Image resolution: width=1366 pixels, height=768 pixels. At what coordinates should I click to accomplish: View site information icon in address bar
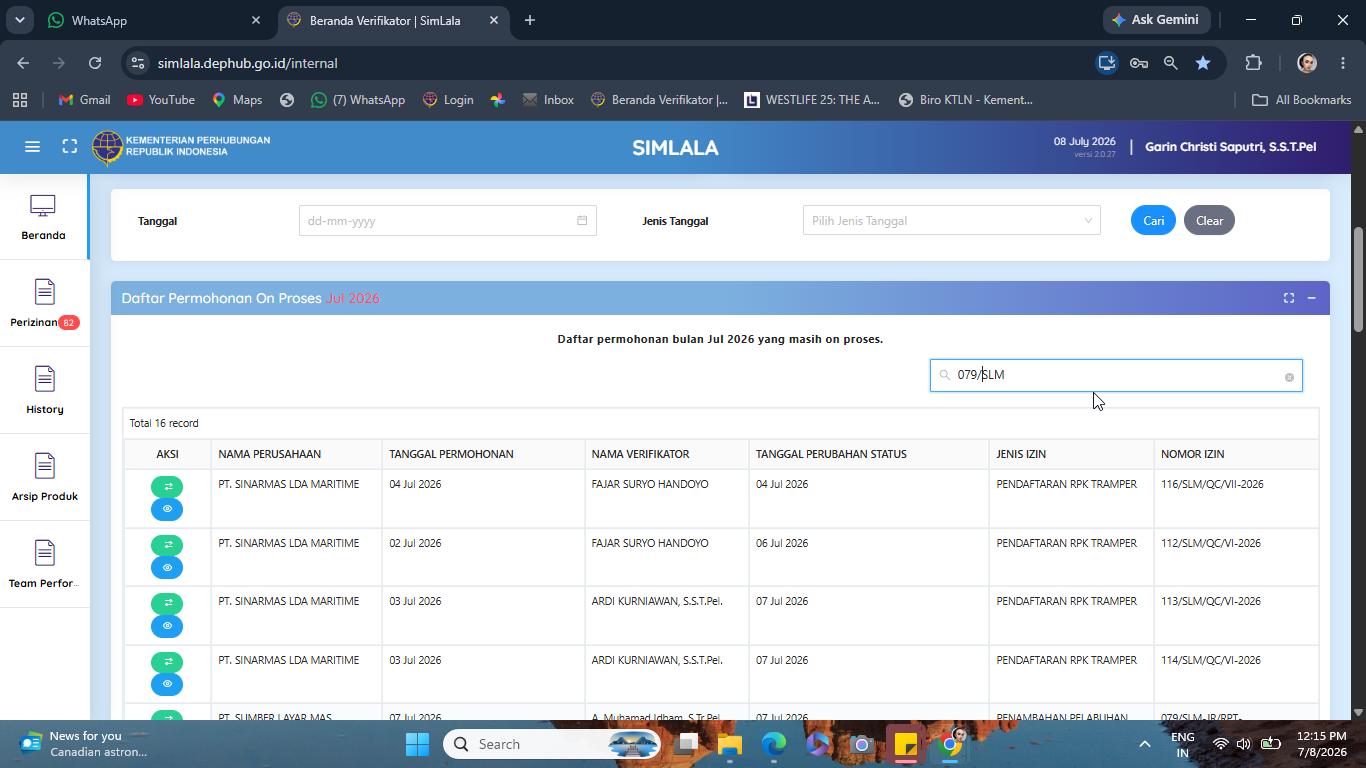138,63
